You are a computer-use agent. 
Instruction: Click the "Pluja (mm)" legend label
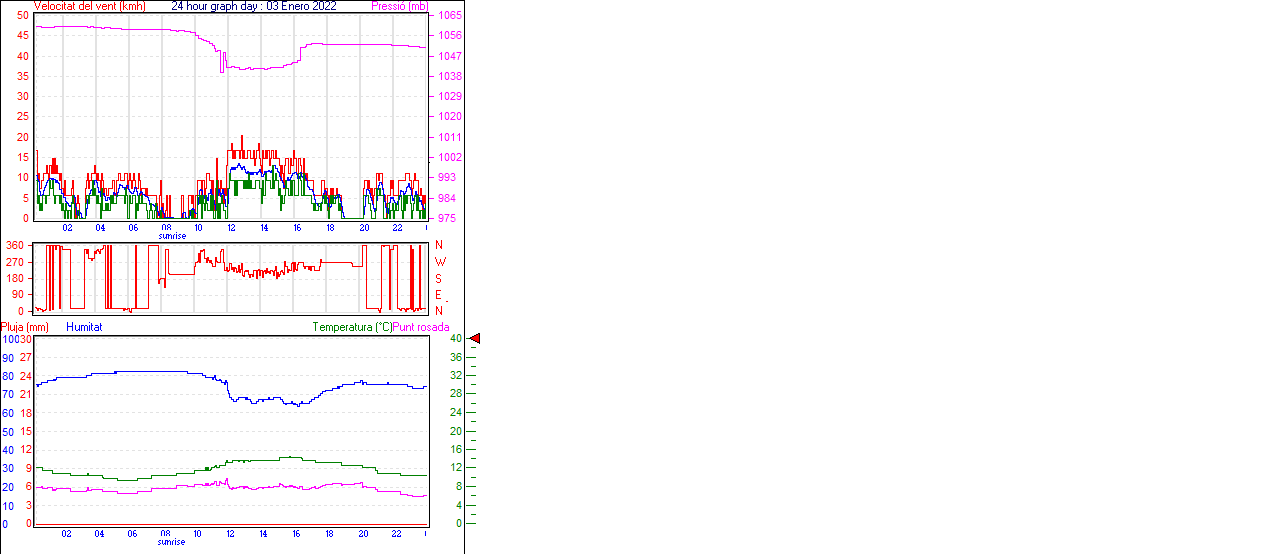click(25, 327)
